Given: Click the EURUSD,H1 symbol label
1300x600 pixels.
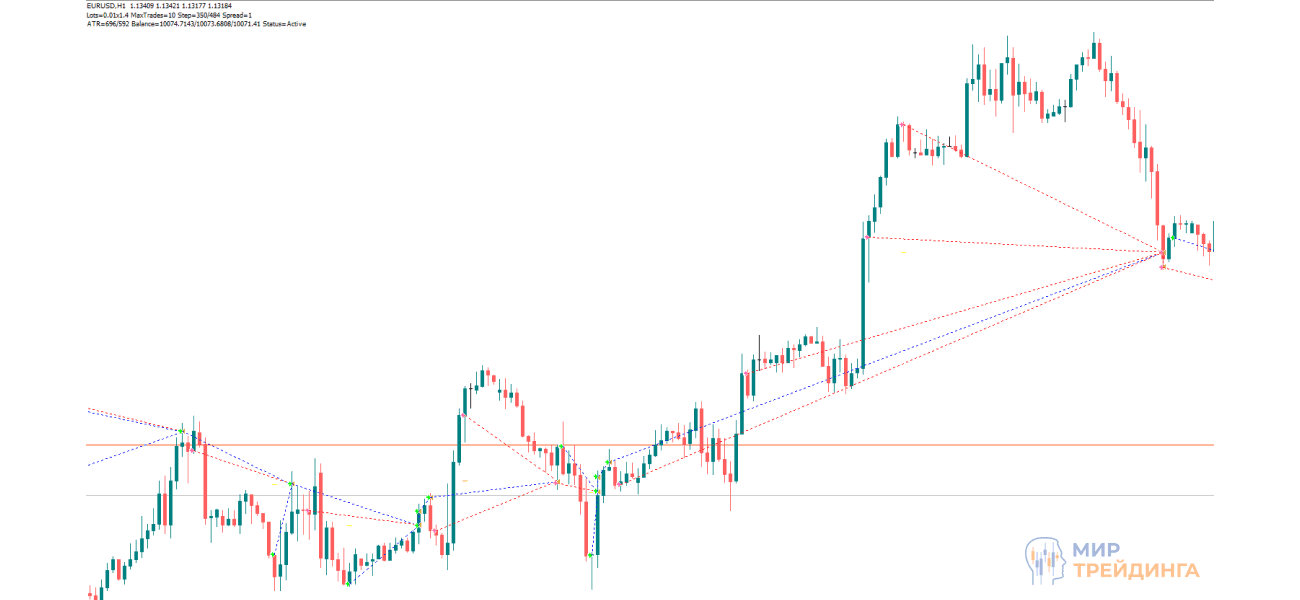Looking at the screenshot, I should (x=107, y=5).
